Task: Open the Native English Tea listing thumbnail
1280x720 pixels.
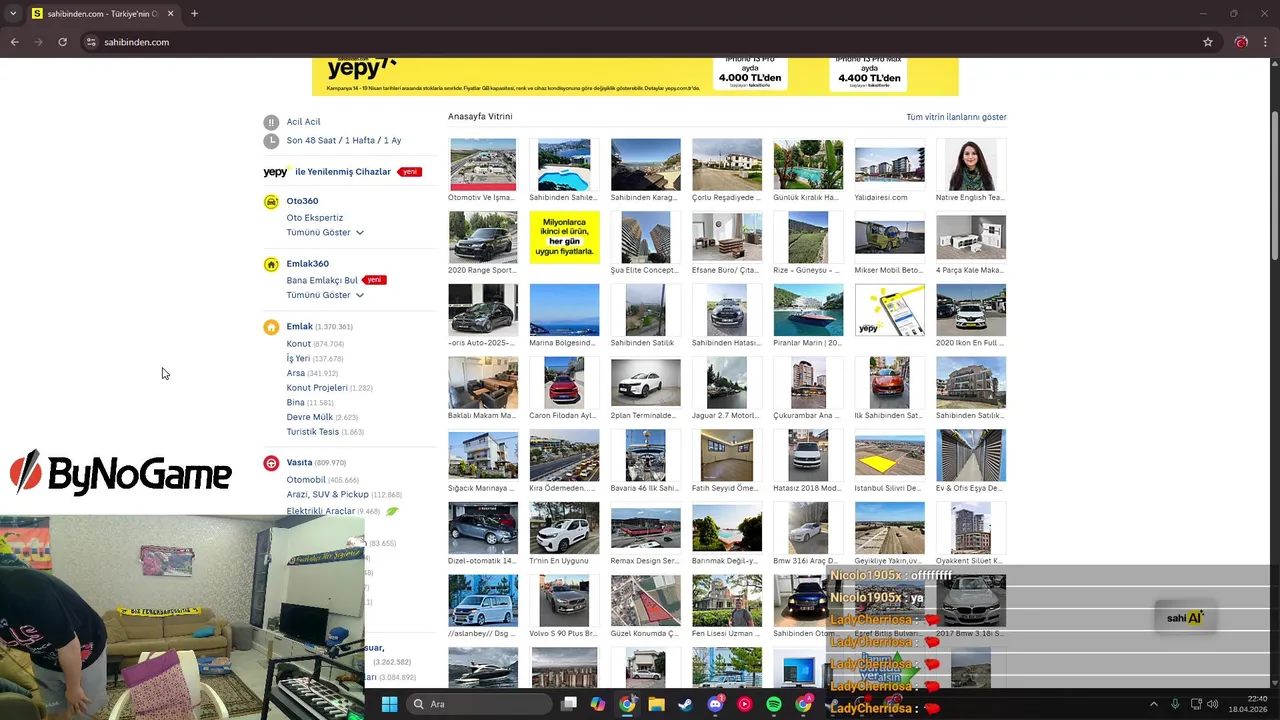Action: click(971, 164)
